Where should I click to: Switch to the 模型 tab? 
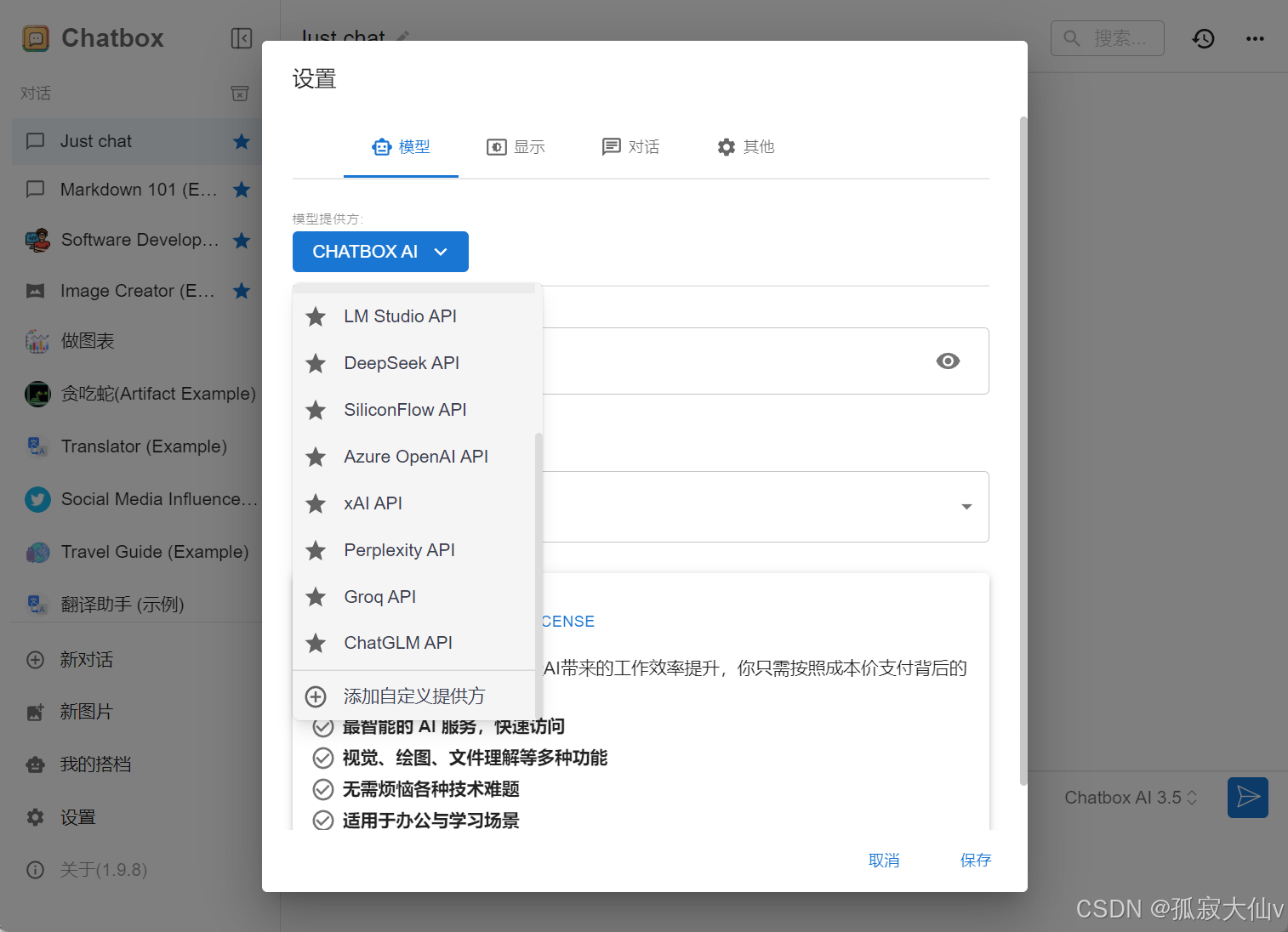pyautogui.click(x=401, y=147)
